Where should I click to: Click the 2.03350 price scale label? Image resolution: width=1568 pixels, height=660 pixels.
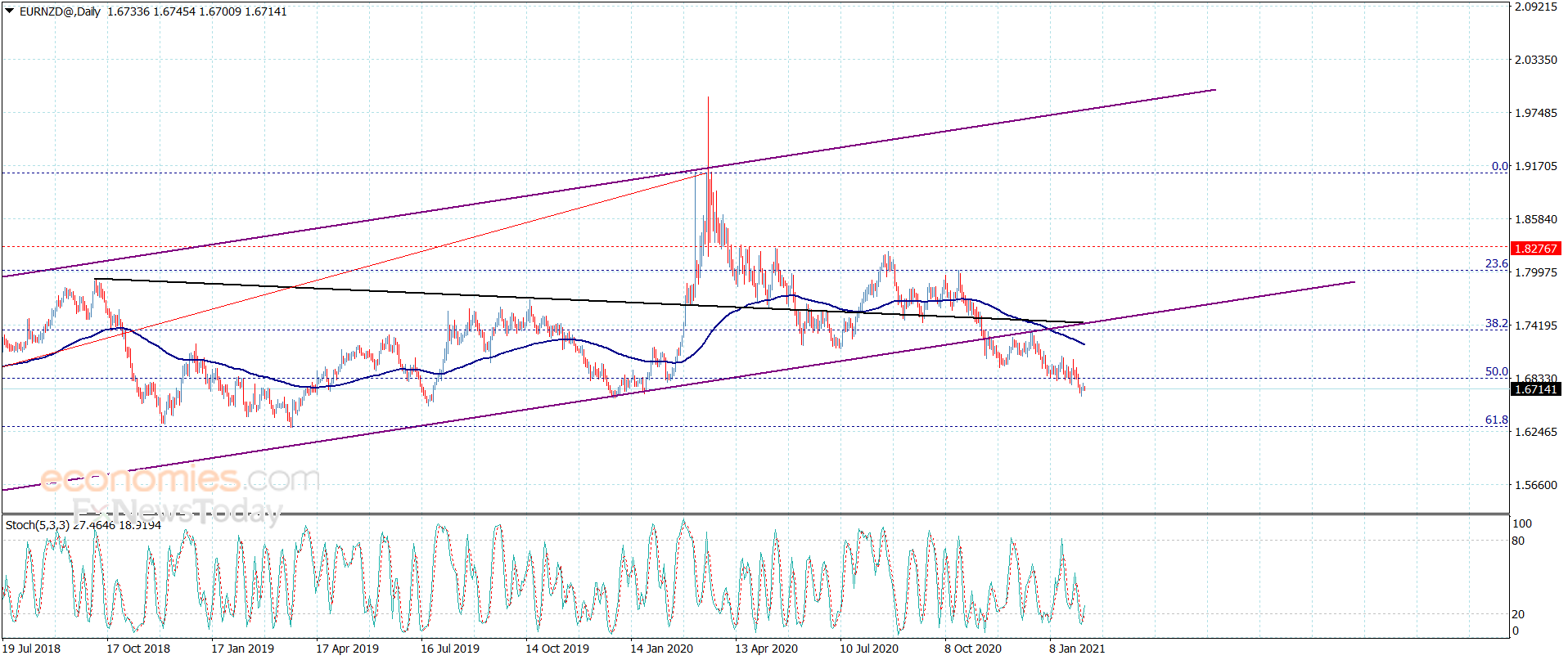(x=1536, y=60)
